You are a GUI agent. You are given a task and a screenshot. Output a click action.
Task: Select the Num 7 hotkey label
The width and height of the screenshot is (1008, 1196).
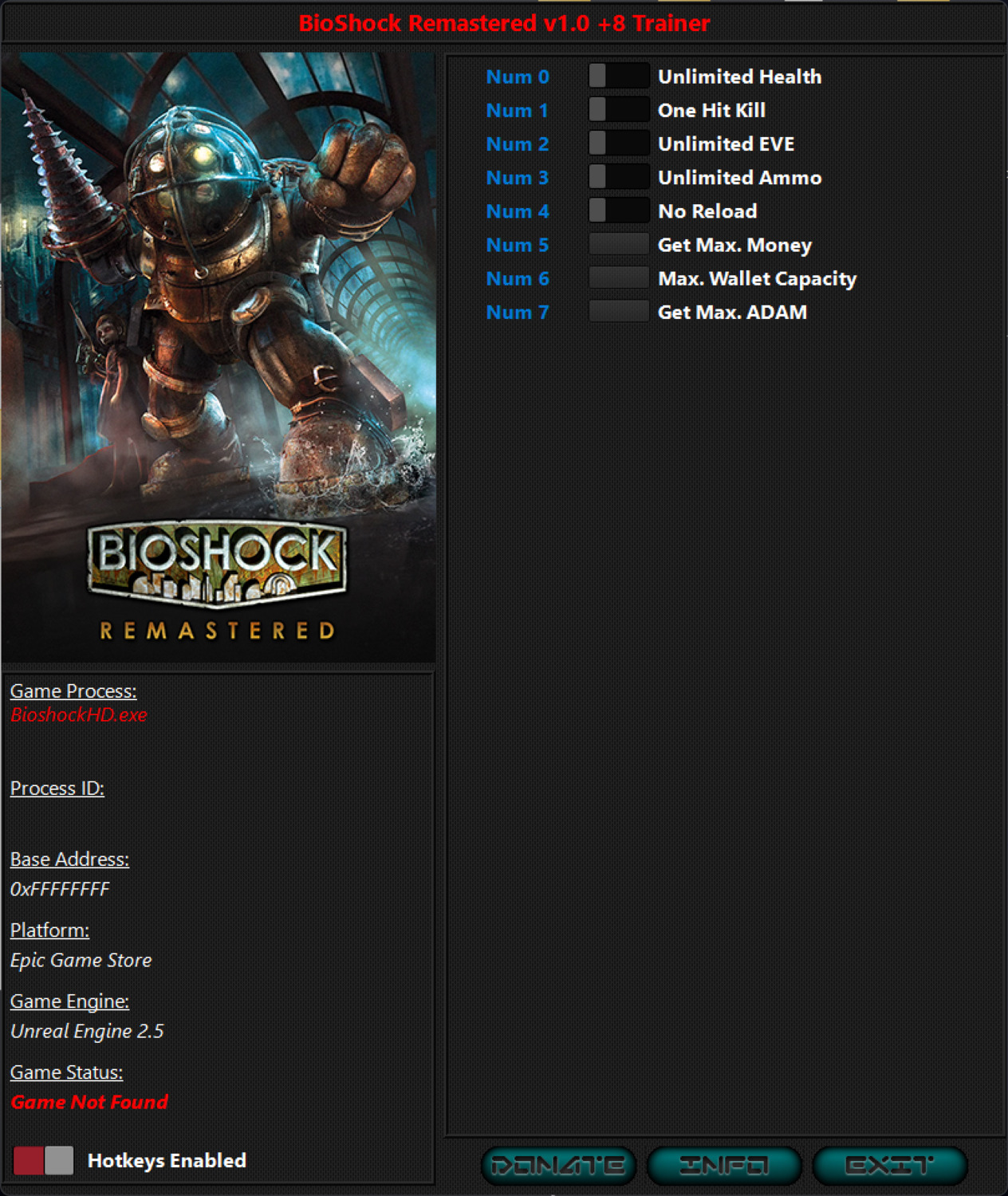click(517, 312)
